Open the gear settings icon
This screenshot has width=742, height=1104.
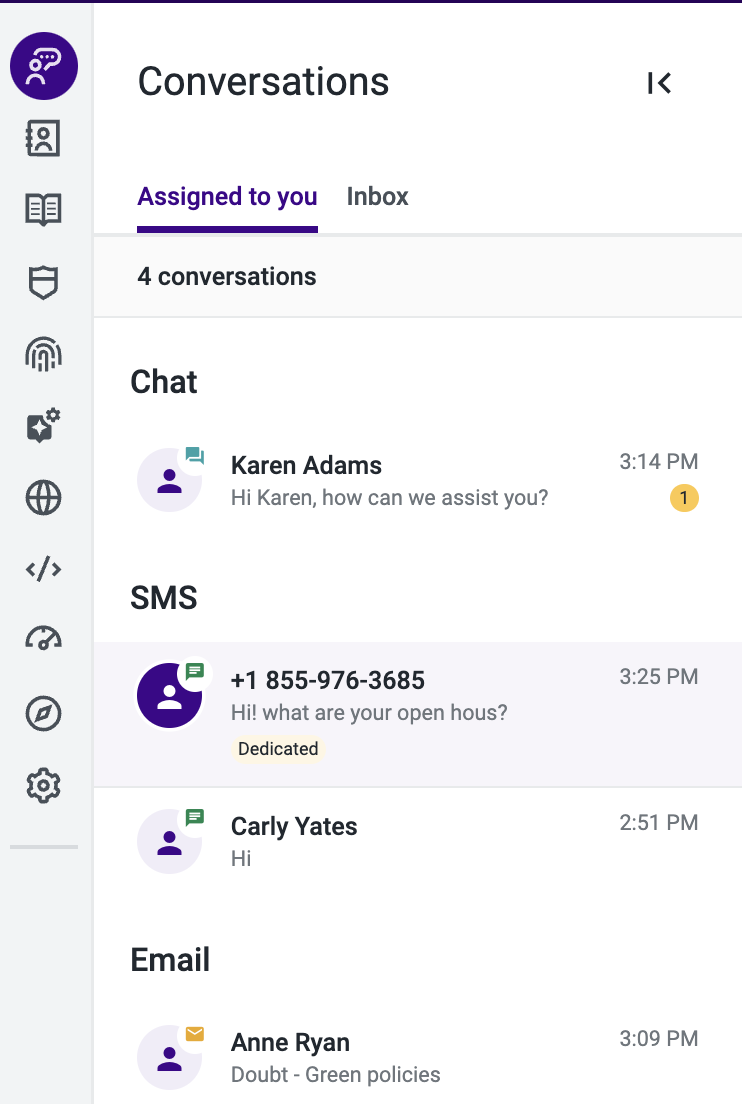44,786
